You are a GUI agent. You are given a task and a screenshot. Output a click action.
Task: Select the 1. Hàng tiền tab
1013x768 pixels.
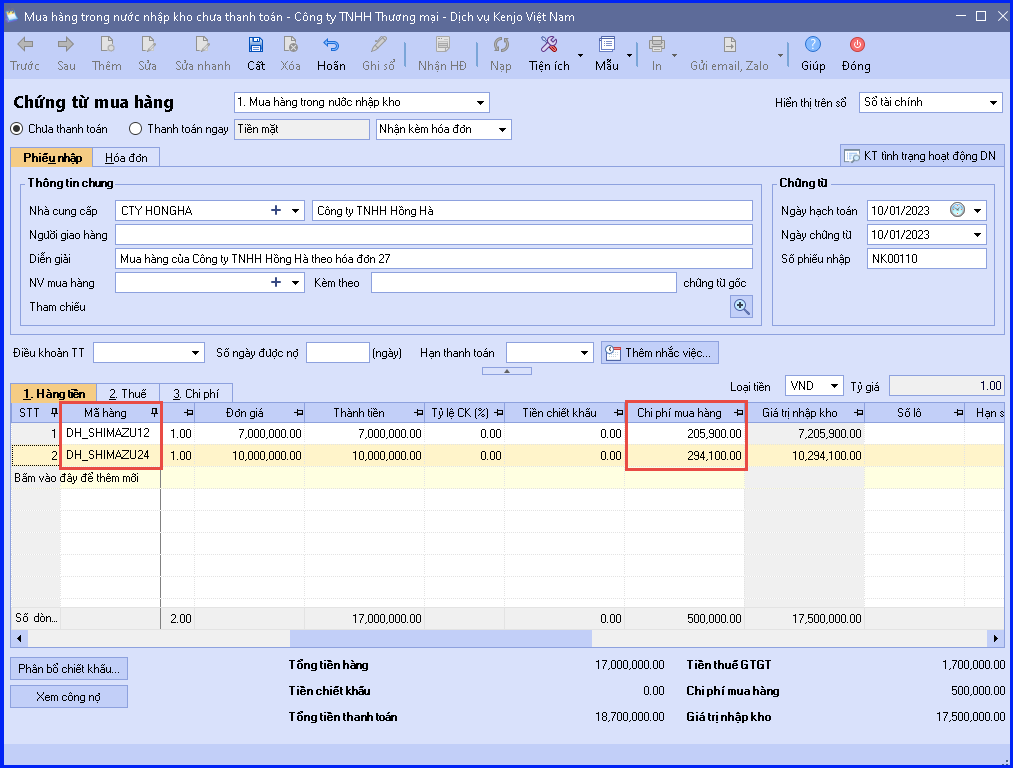54,393
